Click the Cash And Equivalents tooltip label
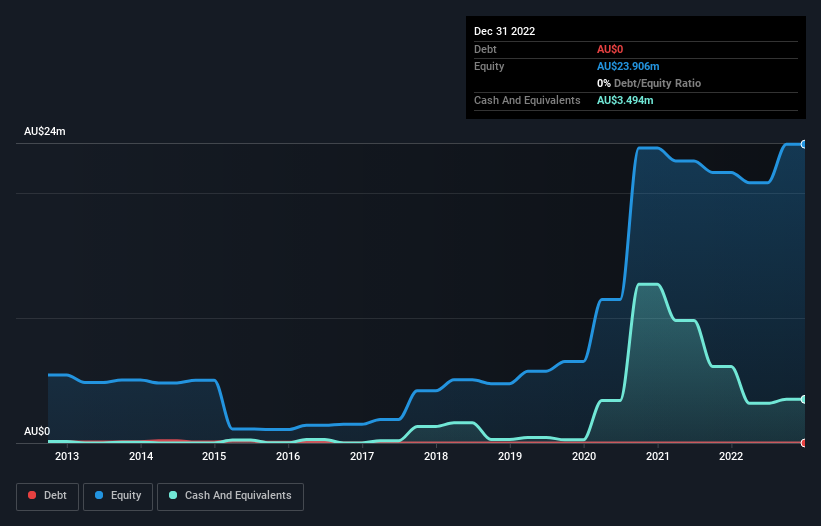This screenshot has height=526, width=821. [x=527, y=100]
